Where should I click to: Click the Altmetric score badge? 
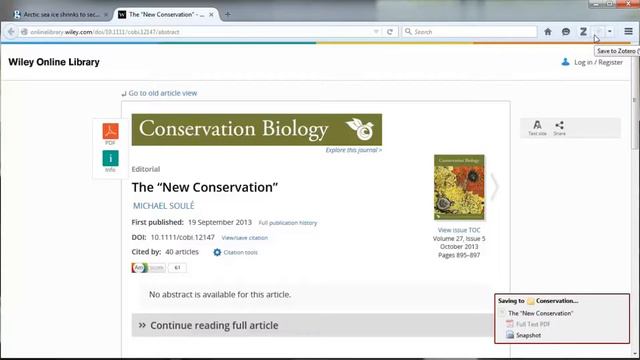(x=159, y=268)
